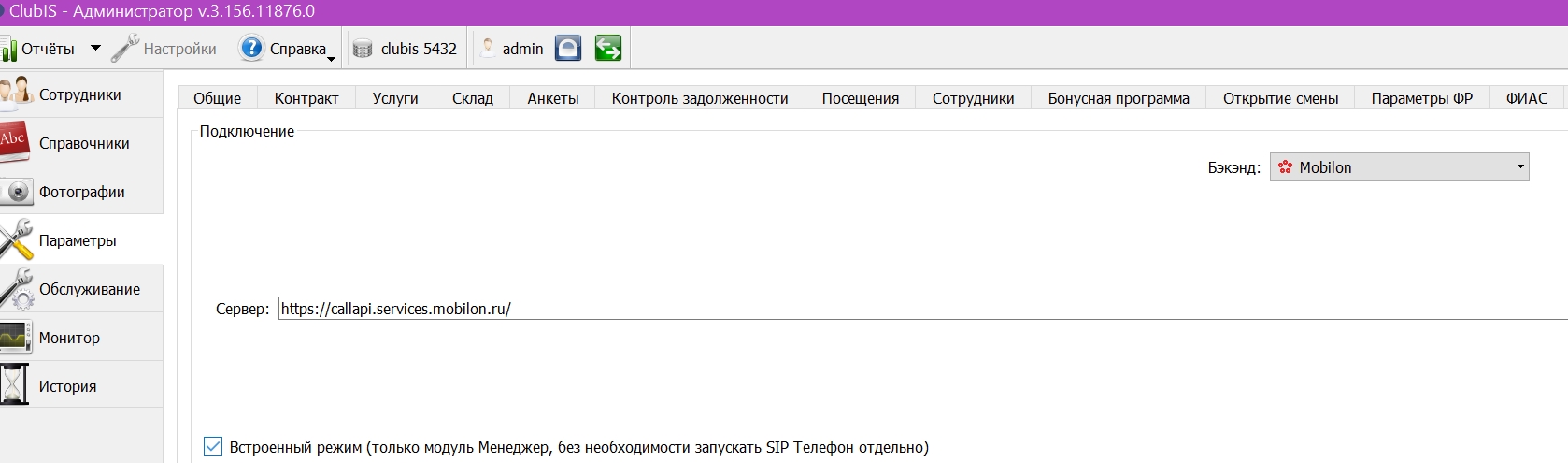Open Монитор icon in sidebar

16,338
